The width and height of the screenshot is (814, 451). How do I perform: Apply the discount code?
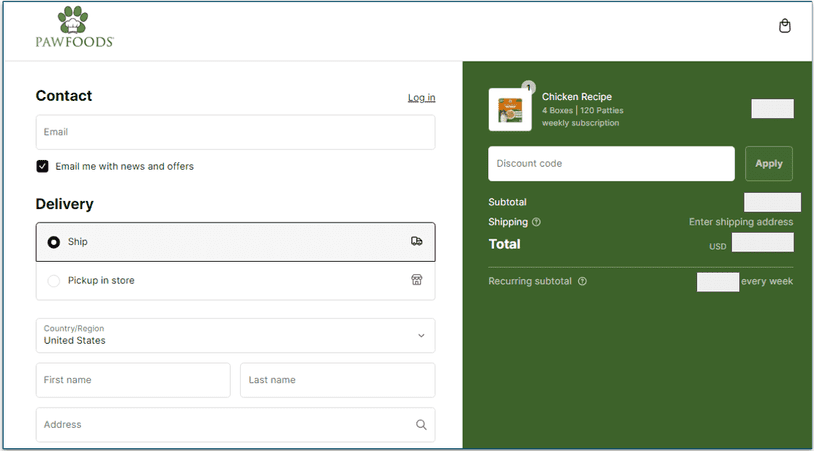[768, 163]
